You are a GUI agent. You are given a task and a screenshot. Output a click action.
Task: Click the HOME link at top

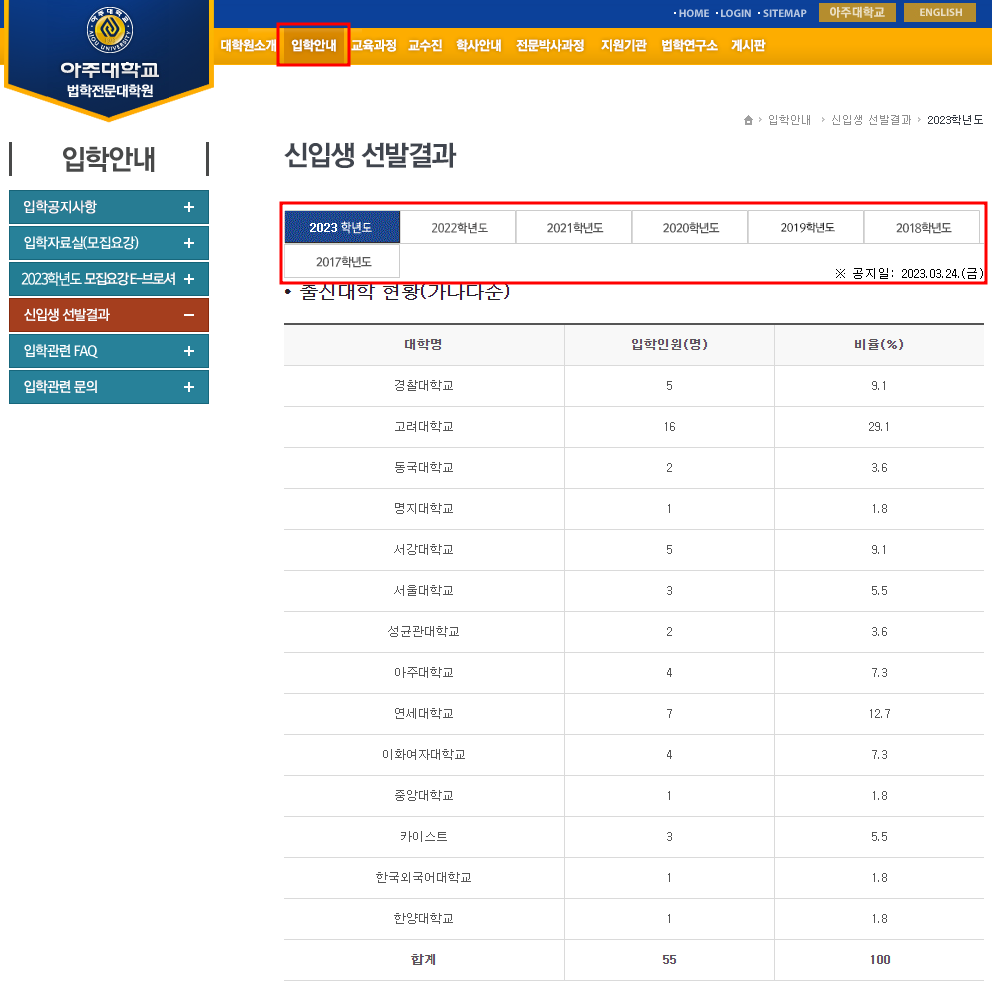693,13
